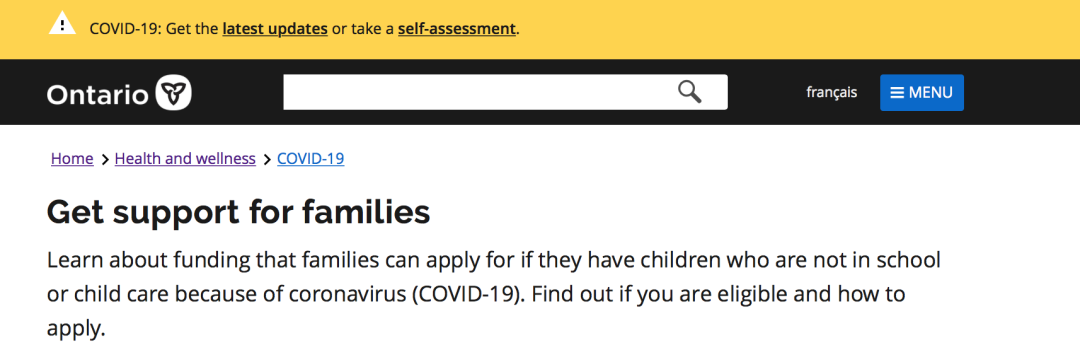This screenshot has height=362, width=1080.
Task: Open the Health and wellness breadcrumb
Action: pyautogui.click(x=185, y=159)
